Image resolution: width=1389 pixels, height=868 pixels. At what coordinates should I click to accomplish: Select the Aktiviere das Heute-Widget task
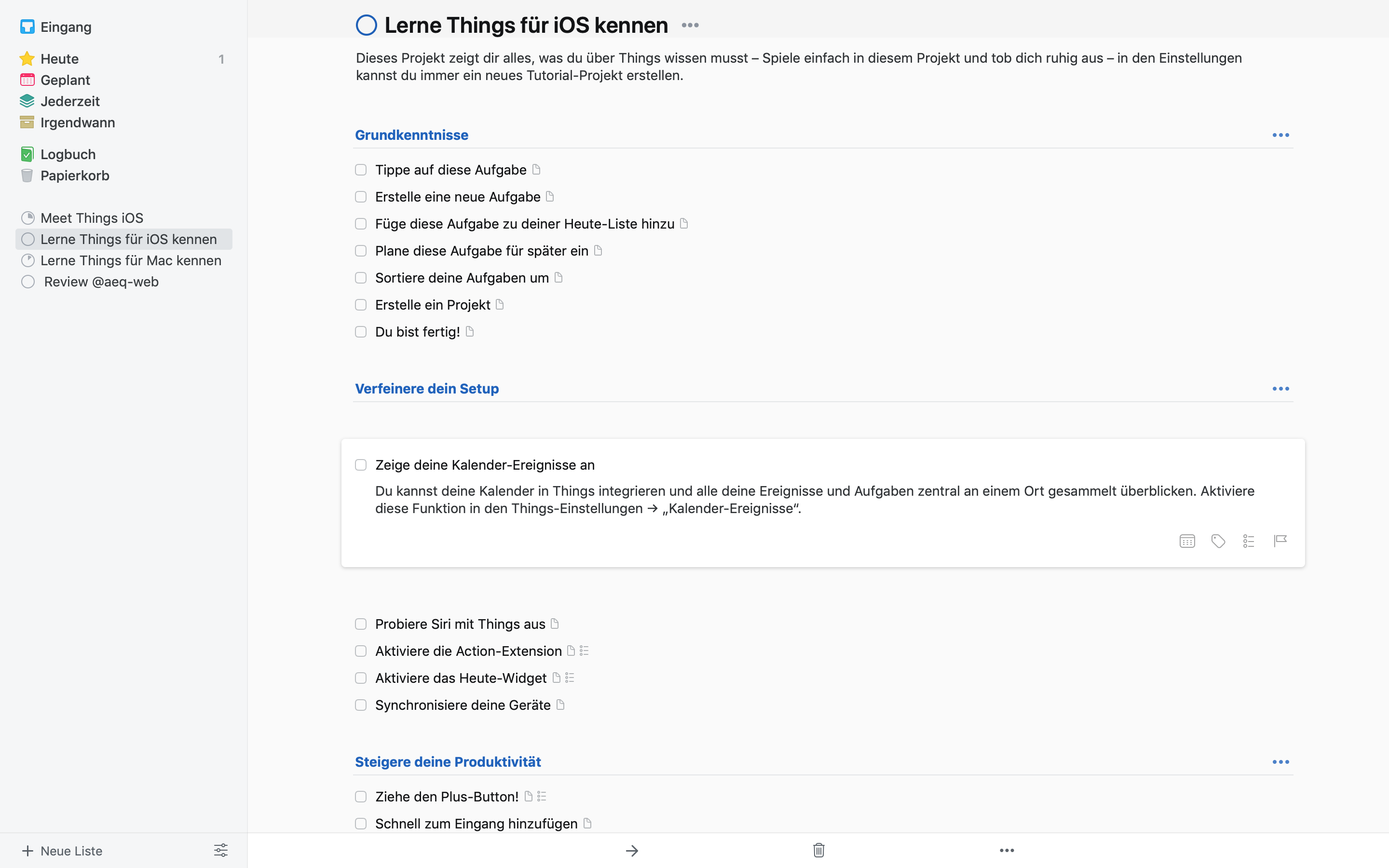[460, 678]
